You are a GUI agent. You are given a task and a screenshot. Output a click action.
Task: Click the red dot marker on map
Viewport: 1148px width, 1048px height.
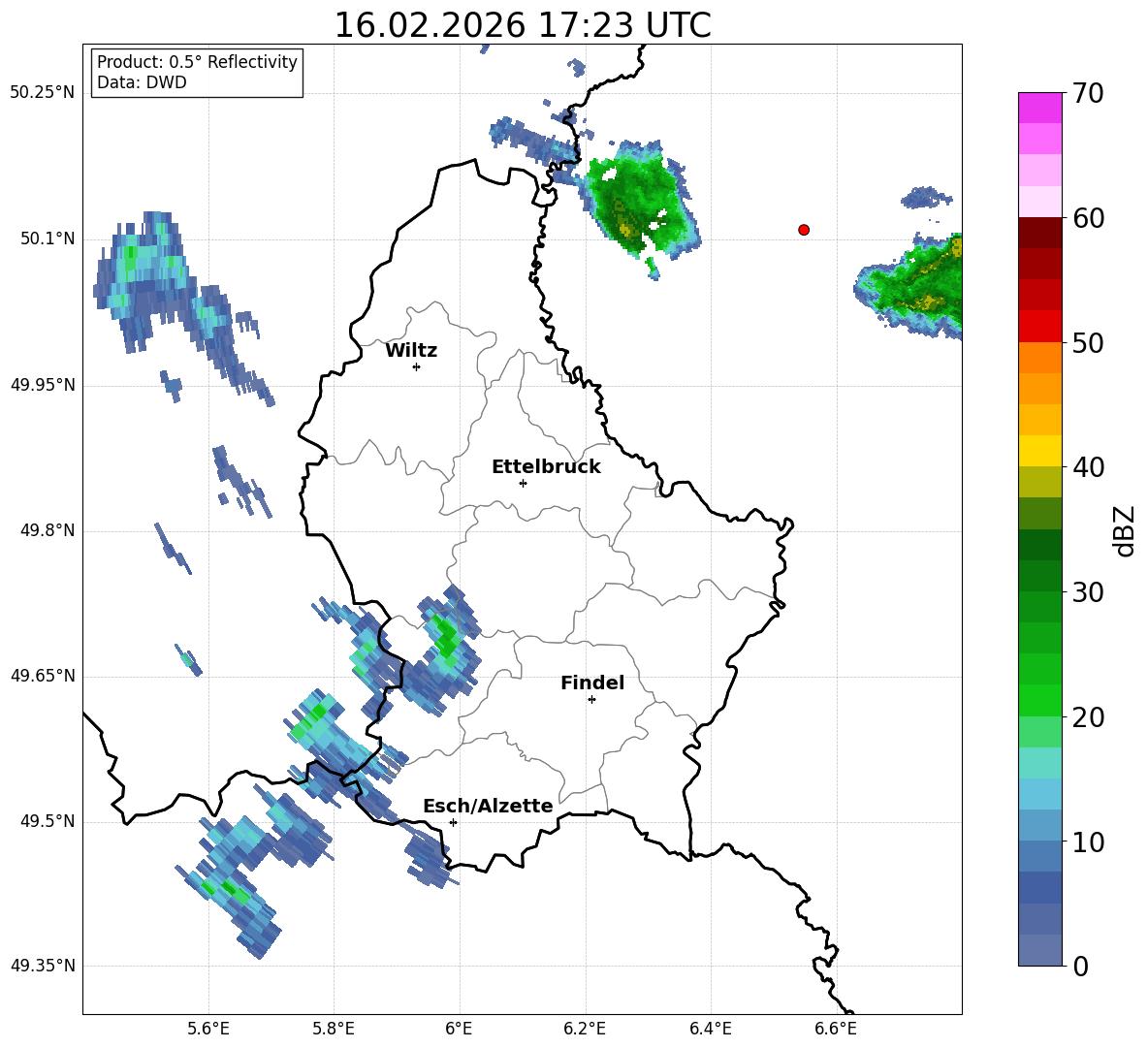click(x=804, y=230)
